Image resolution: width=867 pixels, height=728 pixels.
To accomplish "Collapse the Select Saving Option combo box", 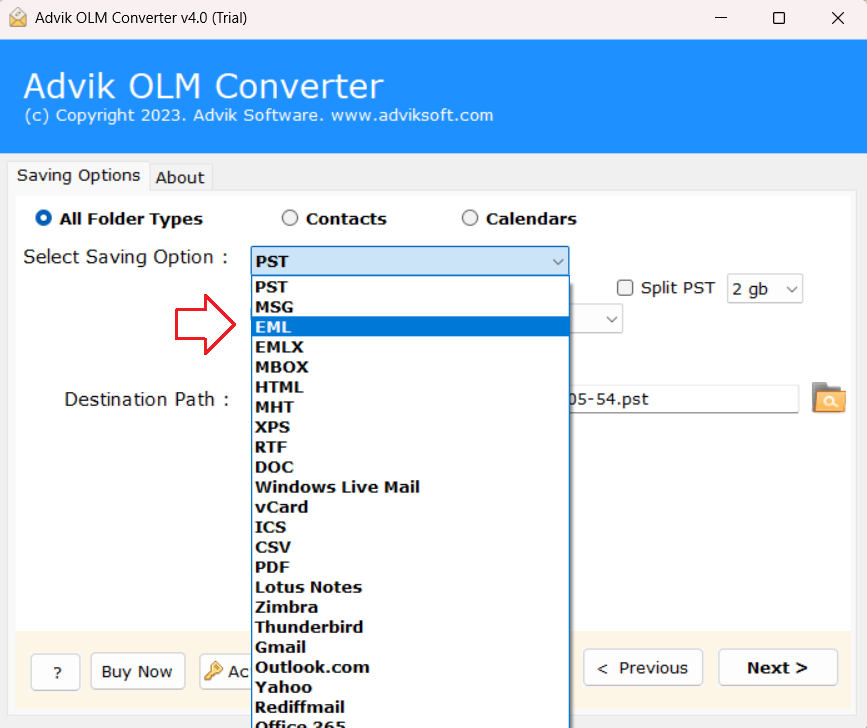I will (x=557, y=262).
